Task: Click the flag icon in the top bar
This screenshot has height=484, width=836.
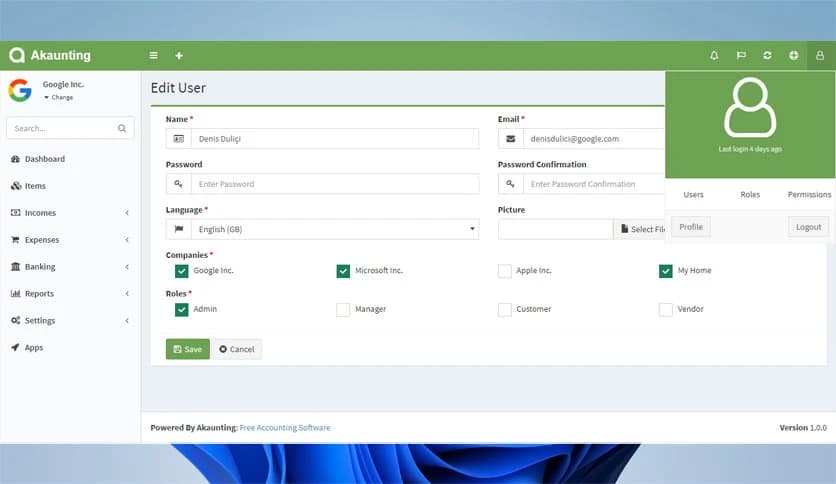Action: pos(741,55)
